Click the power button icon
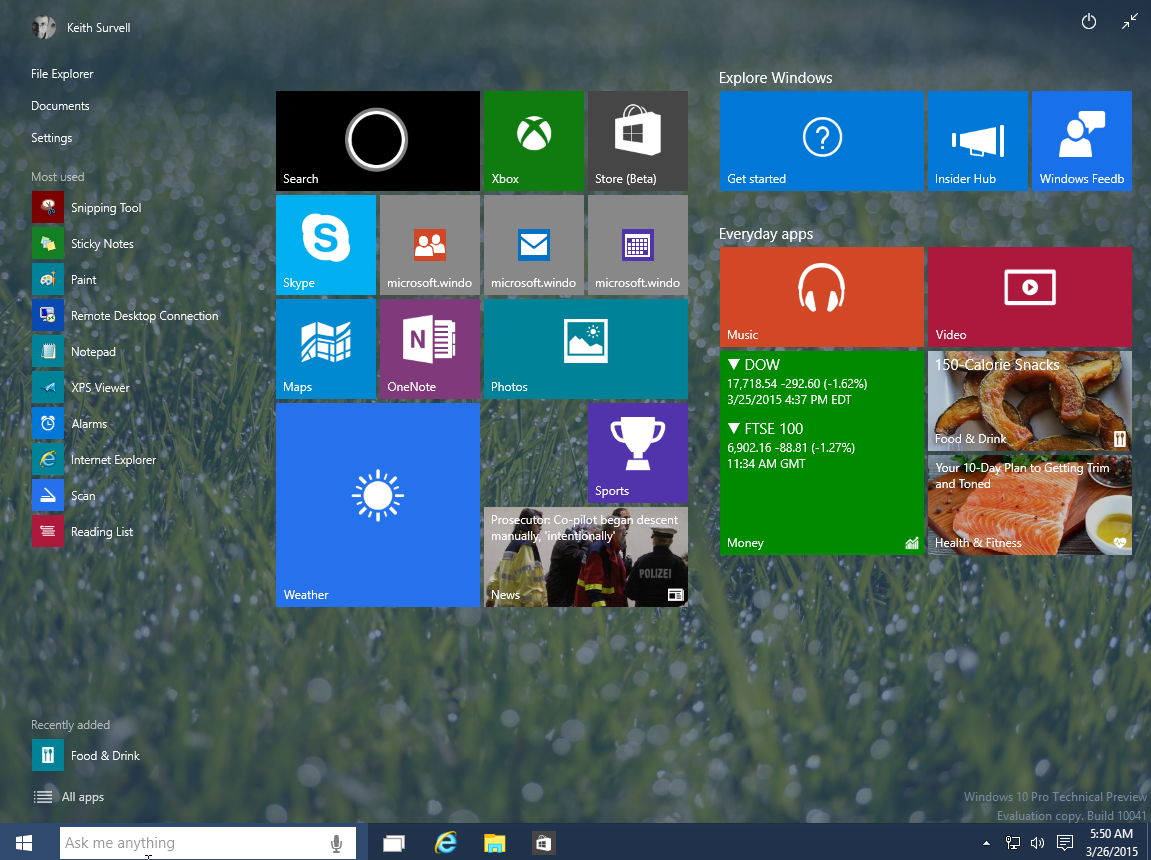1151x860 pixels. pyautogui.click(x=1089, y=22)
